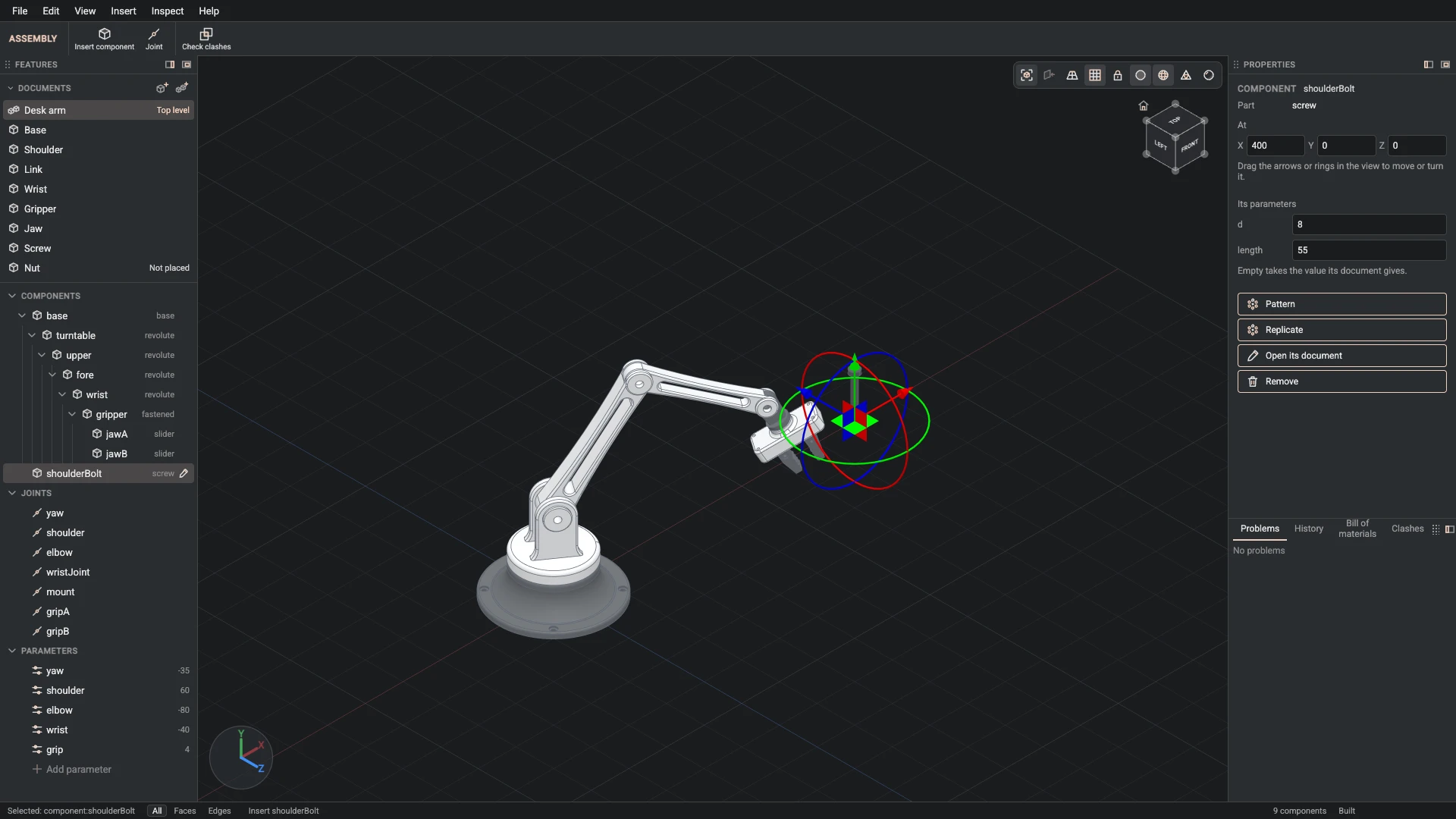Collapse the gripper component node
This screenshot has width=1456, height=819.
pyautogui.click(x=72, y=414)
